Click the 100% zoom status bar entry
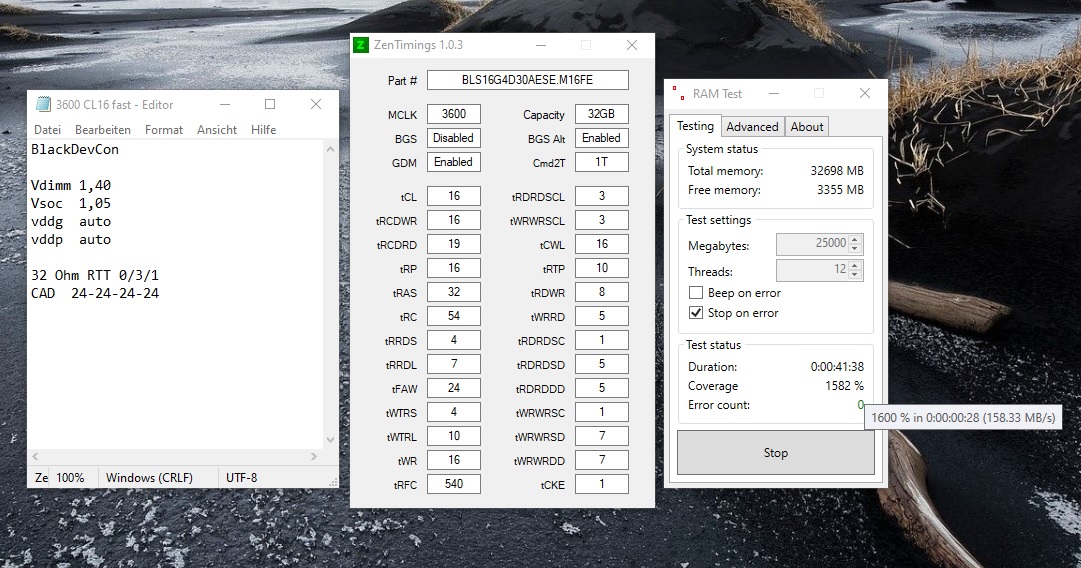This screenshot has height=568, width=1081. pos(70,478)
